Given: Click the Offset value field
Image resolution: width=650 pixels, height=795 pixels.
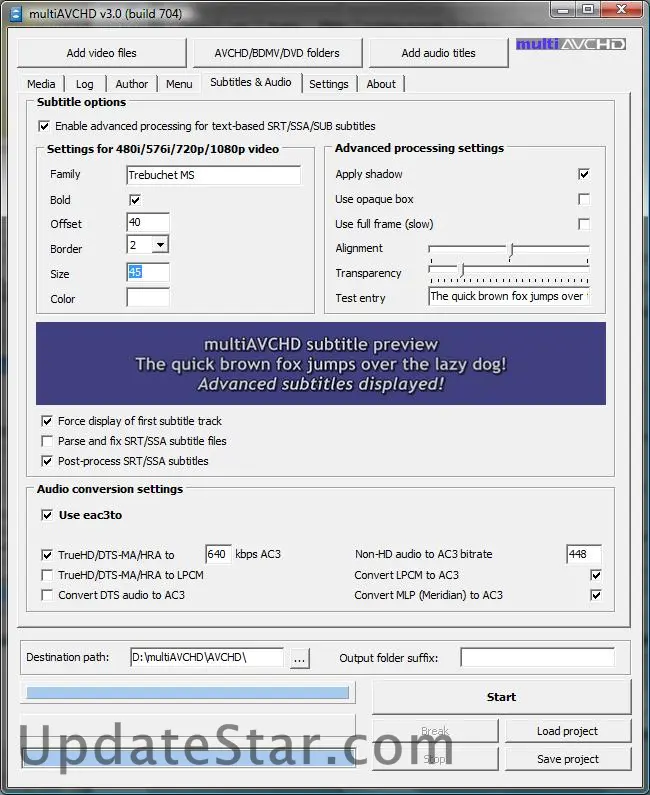Looking at the screenshot, I should 148,222.
